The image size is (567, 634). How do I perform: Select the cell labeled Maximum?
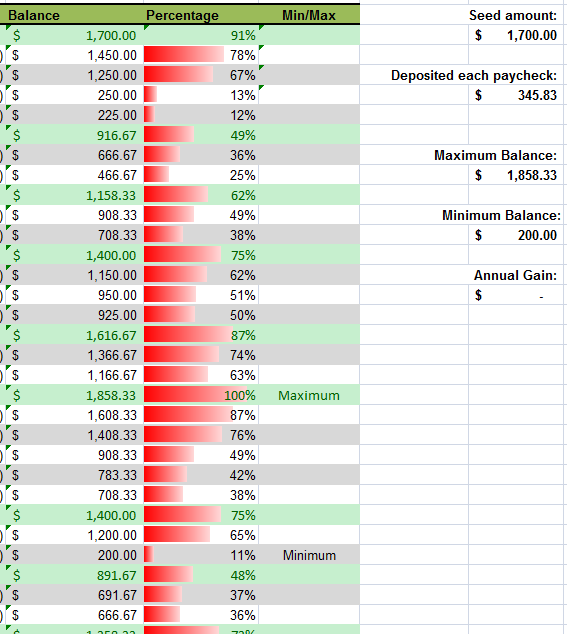coord(309,395)
